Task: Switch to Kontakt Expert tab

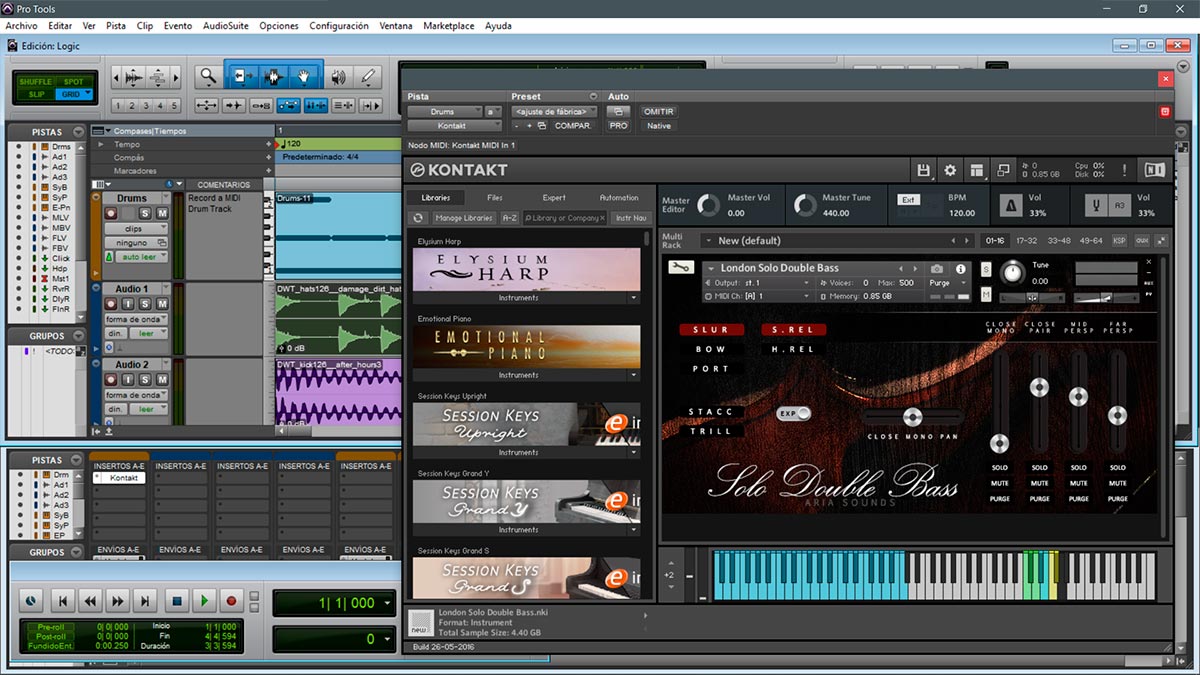Action: [x=554, y=197]
